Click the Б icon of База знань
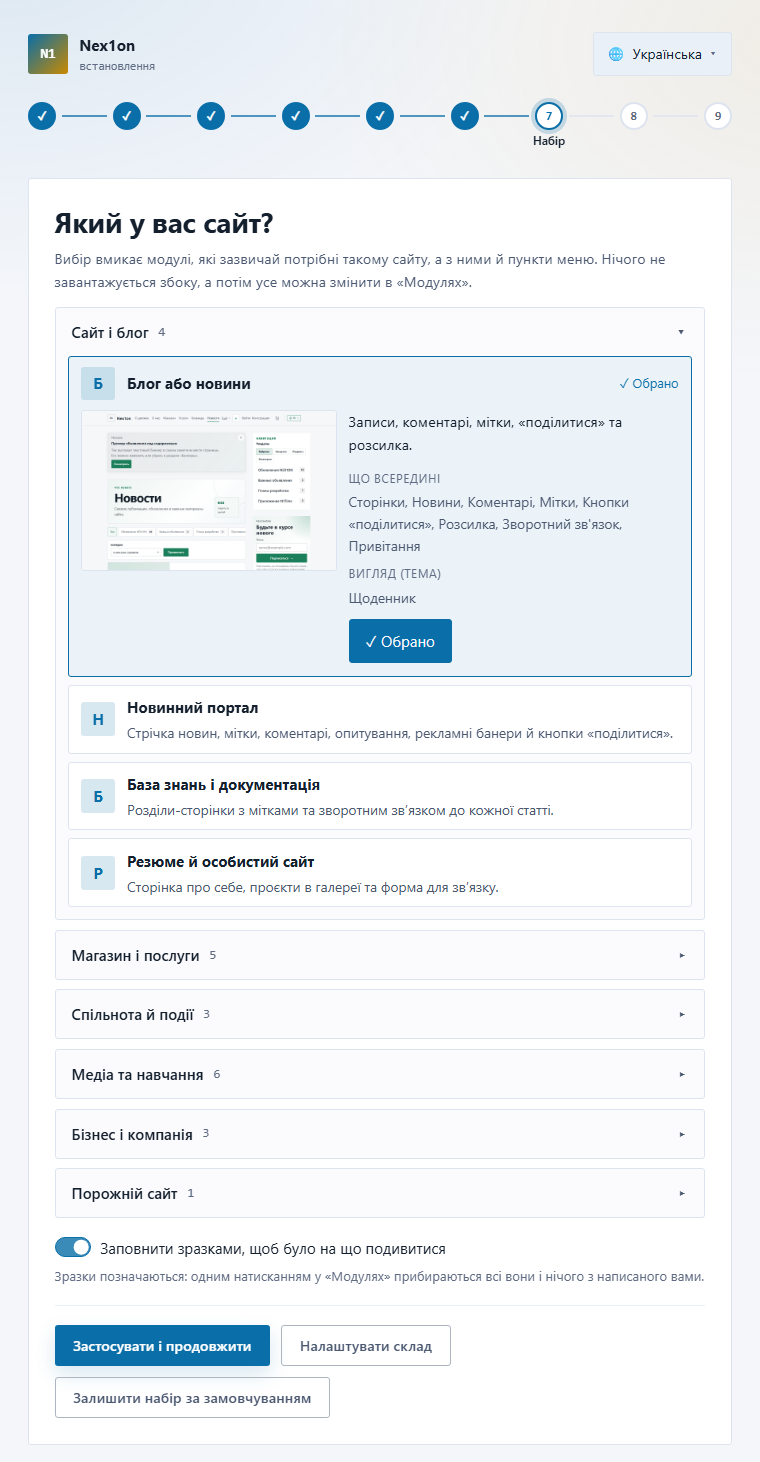760x1462 pixels. [x=98, y=796]
